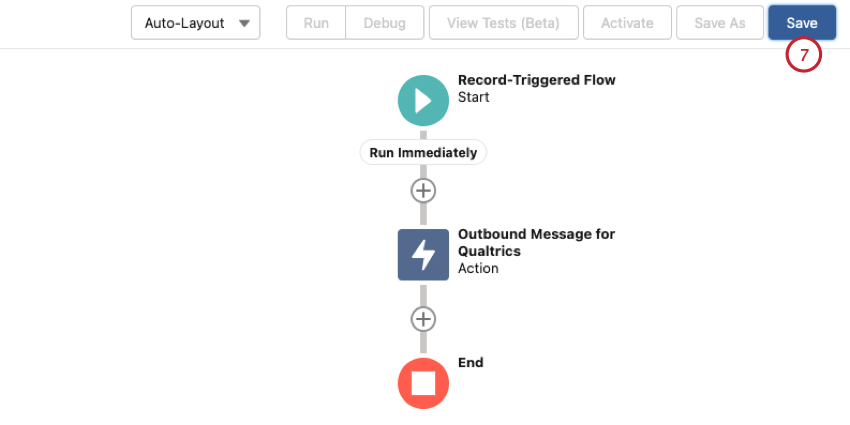
Task: Add element via plus below Run Immediately
Action: point(423,191)
